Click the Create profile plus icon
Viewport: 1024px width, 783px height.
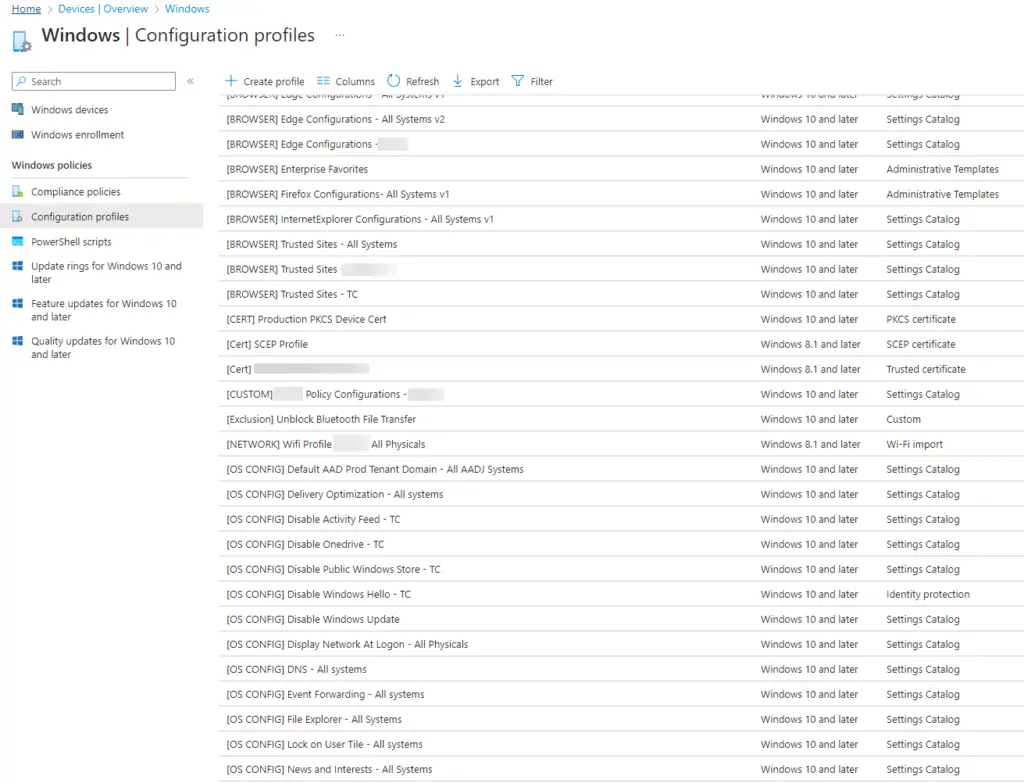(x=231, y=81)
